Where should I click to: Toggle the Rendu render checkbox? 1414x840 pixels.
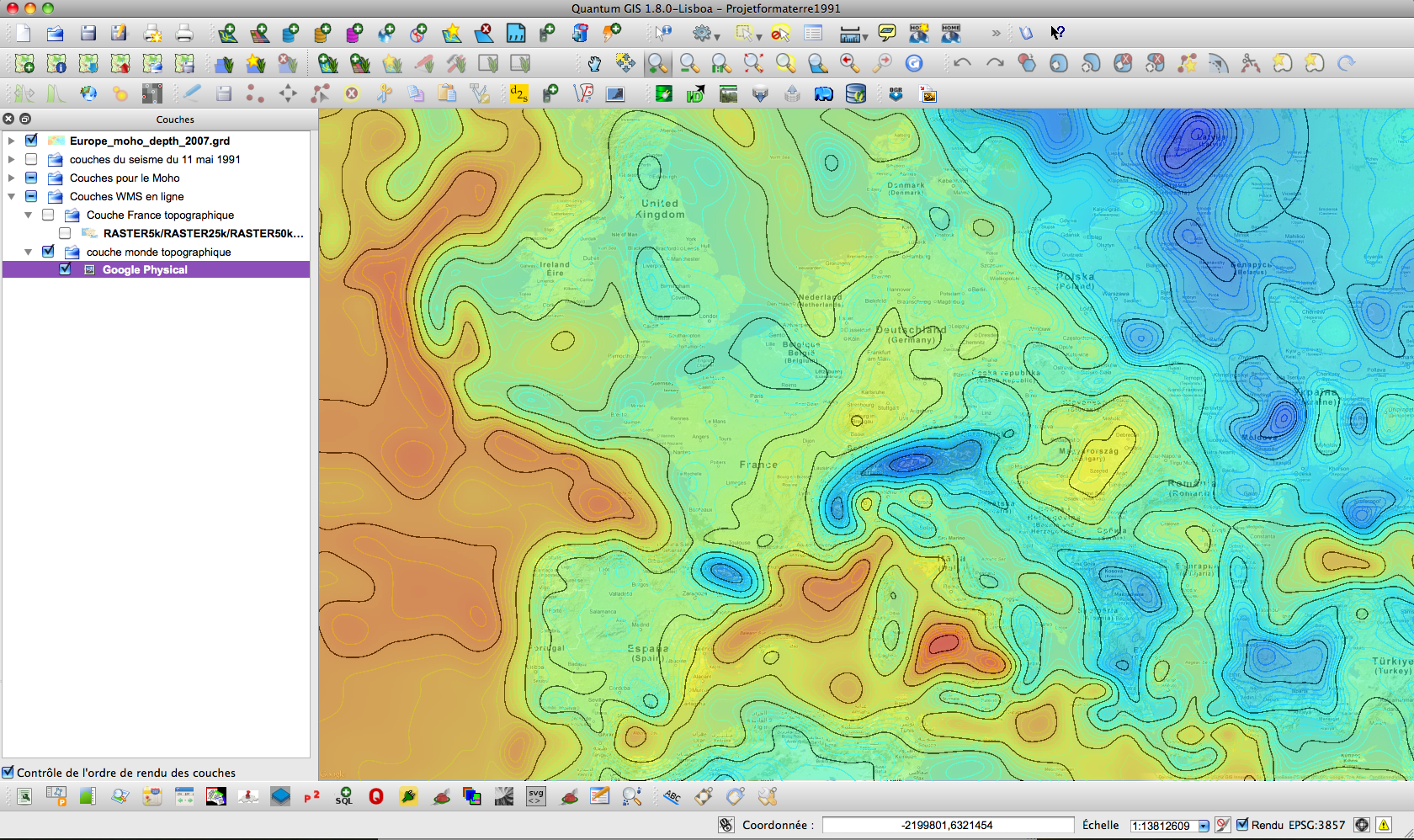pos(1242,825)
